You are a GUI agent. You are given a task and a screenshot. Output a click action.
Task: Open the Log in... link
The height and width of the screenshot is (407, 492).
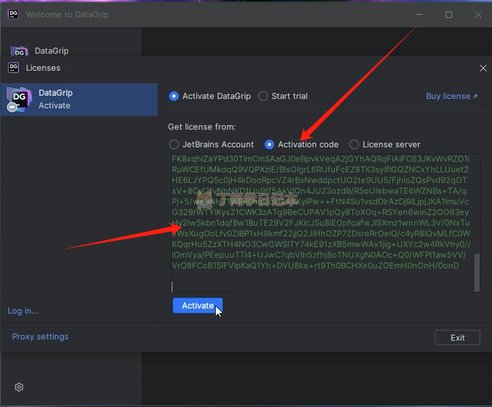(x=23, y=311)
